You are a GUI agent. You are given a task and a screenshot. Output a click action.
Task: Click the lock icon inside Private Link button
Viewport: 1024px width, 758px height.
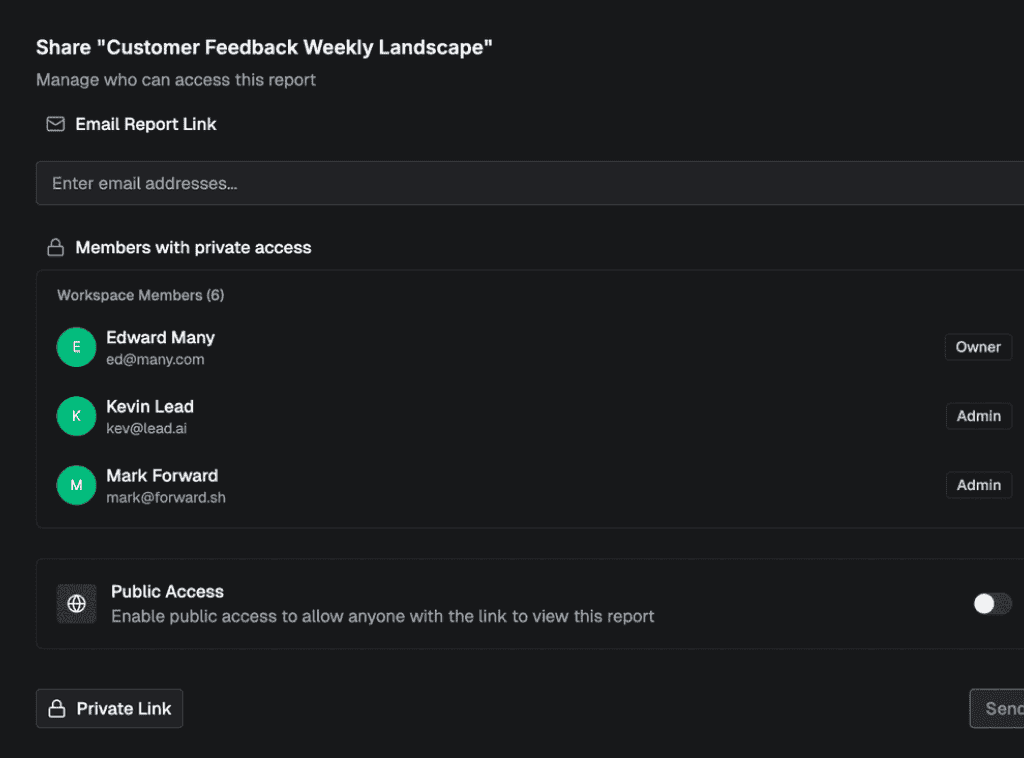pyautogui.click(x=57, y=708)
